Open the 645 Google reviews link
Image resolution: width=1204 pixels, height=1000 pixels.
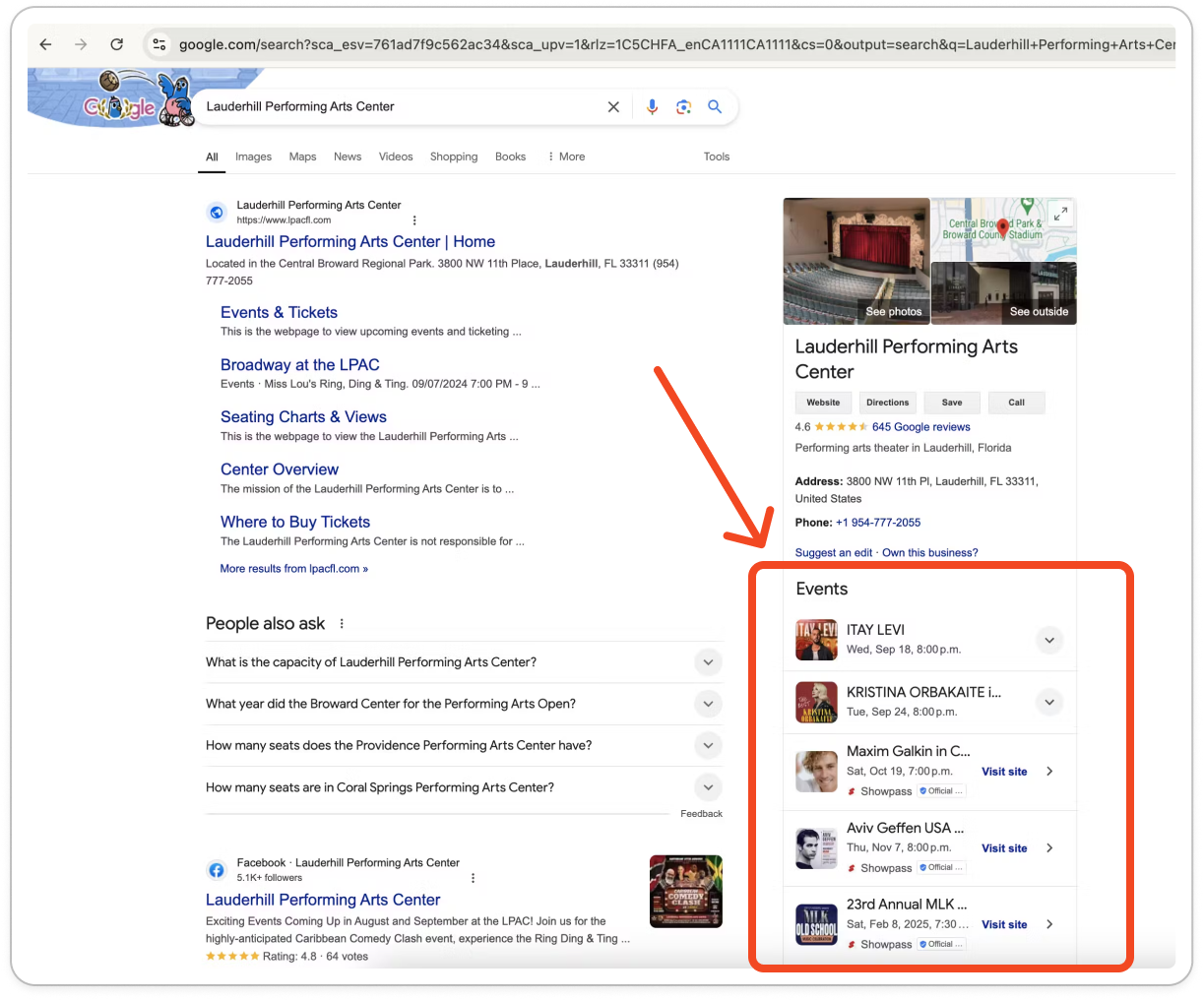[x=921, y=427]
